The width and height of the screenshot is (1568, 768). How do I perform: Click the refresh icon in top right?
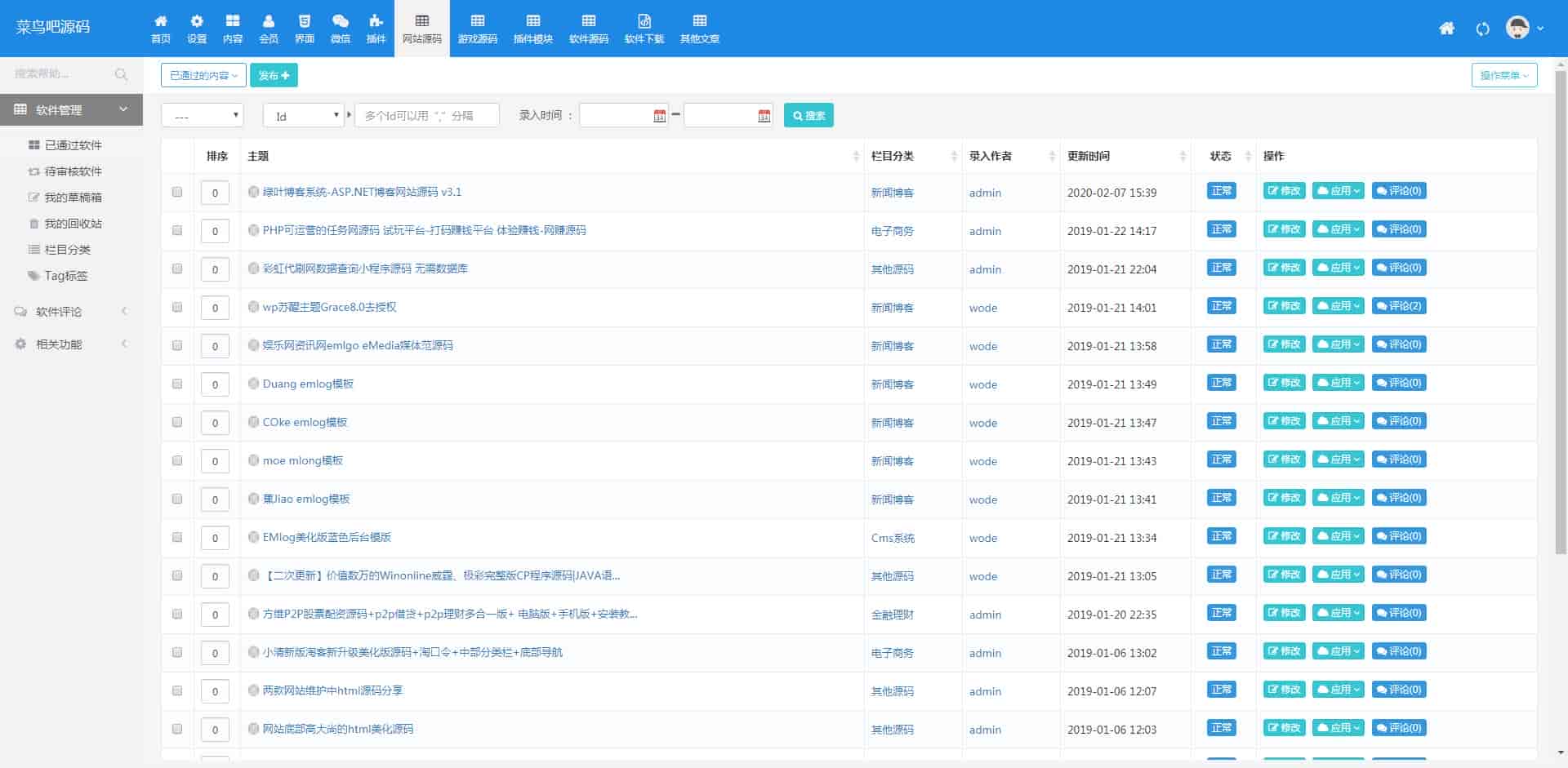(1482, 29)
